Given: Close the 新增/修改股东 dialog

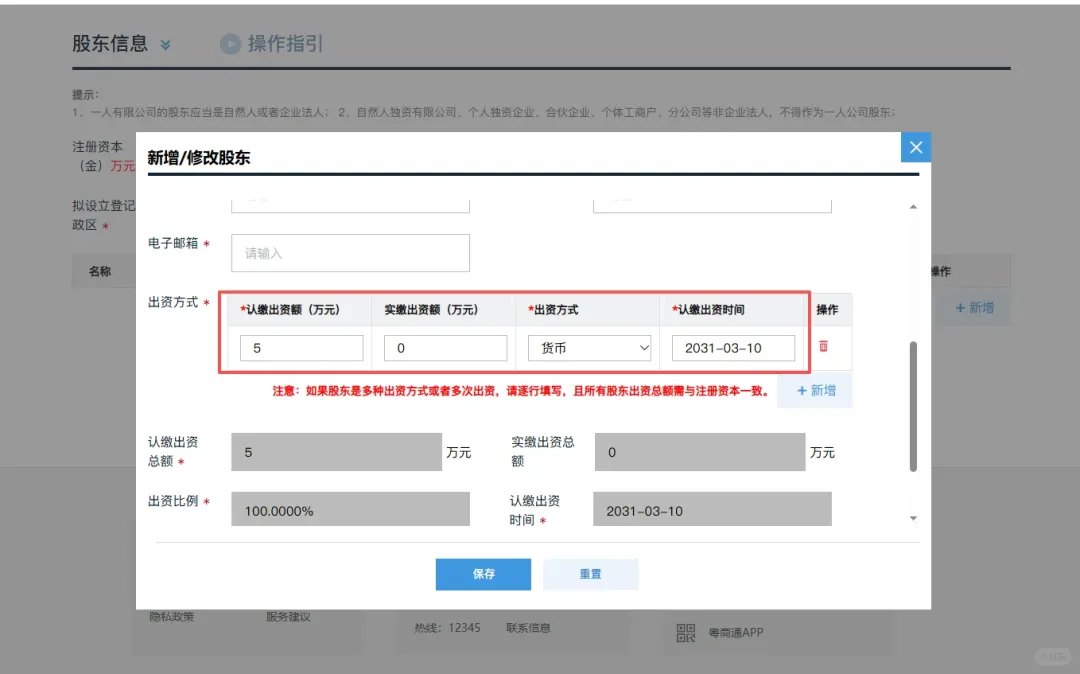Looking at the screenshot, I should 915,146.
